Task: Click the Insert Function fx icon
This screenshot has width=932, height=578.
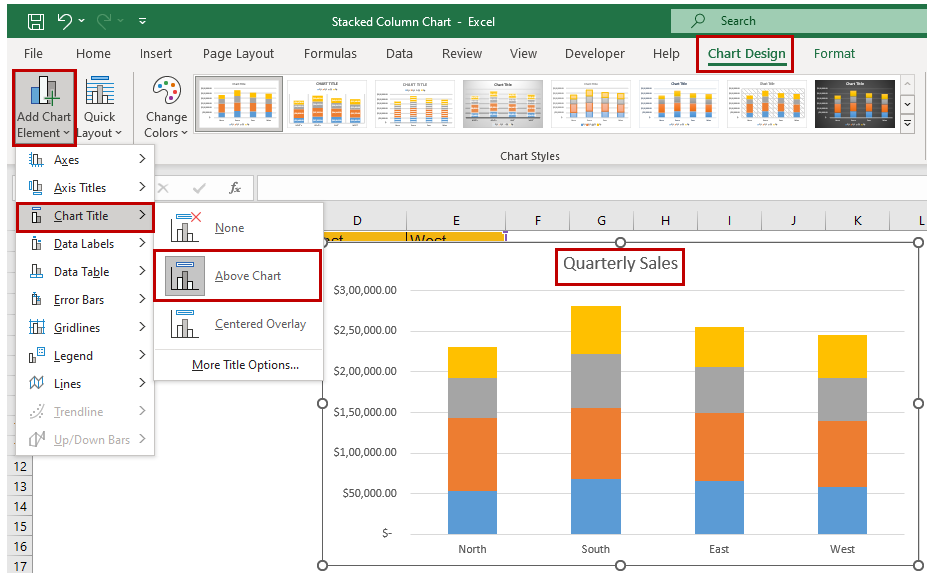Action: coord(235,188)
